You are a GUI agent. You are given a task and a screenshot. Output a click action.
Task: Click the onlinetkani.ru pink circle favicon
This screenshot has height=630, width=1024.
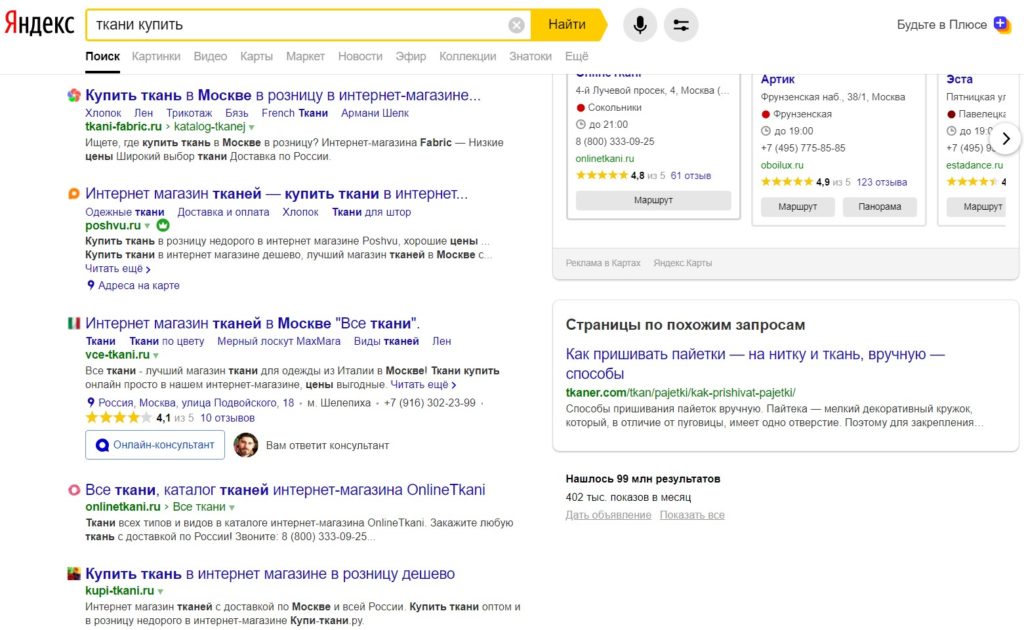pyautogui.click(x=74, y=490)
